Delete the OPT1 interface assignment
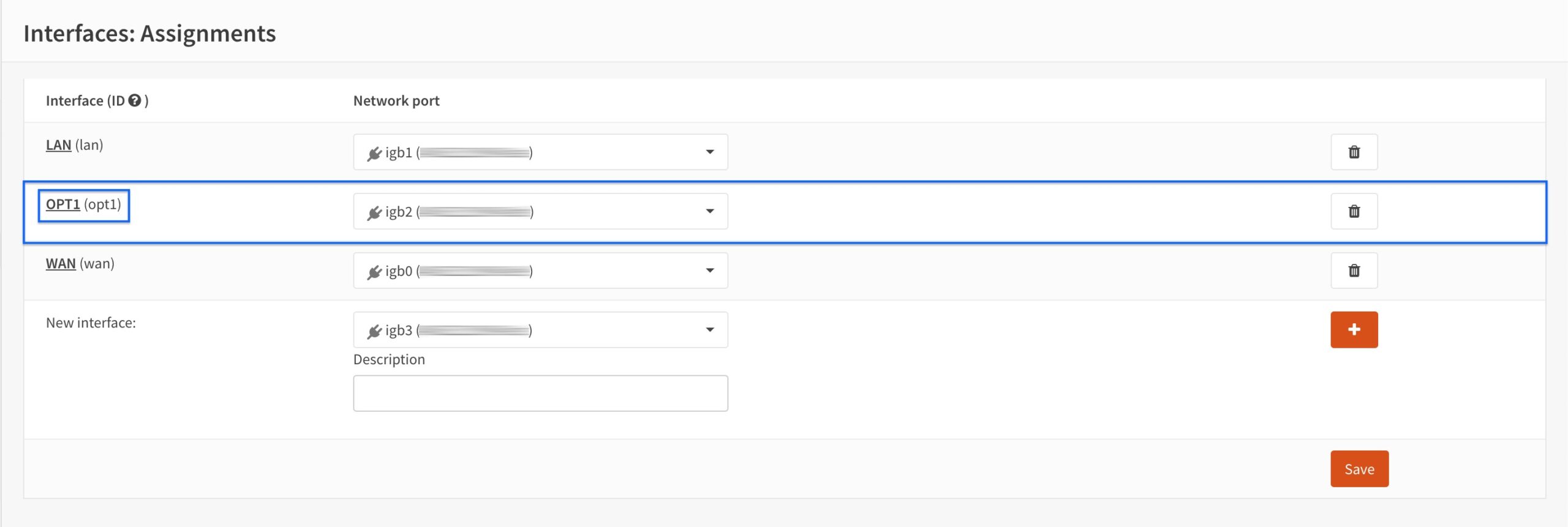Image resolution: width=1568 pixels, height=527 pixels. point(1354,211)
